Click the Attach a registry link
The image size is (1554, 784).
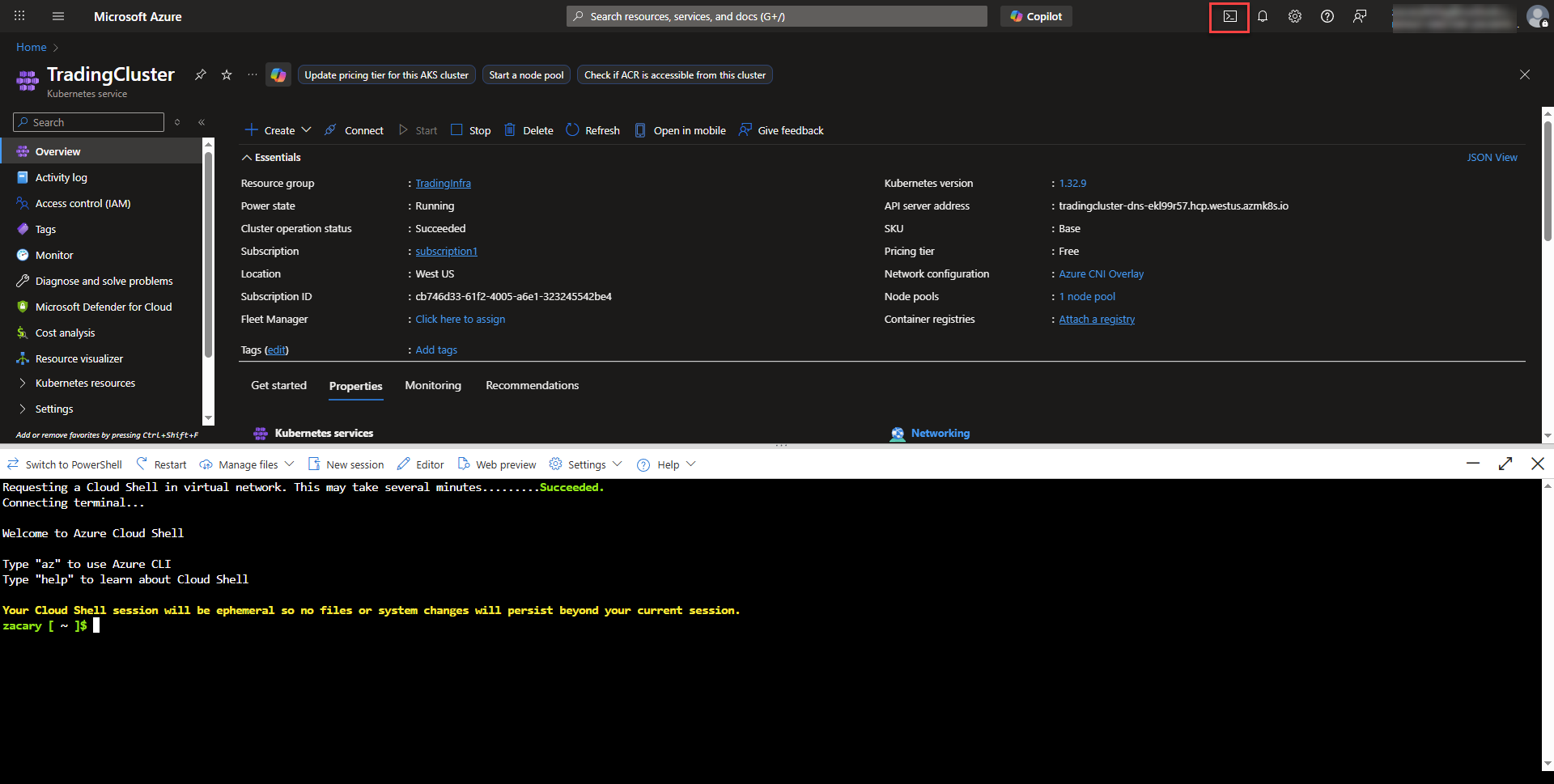(1097, 320)
